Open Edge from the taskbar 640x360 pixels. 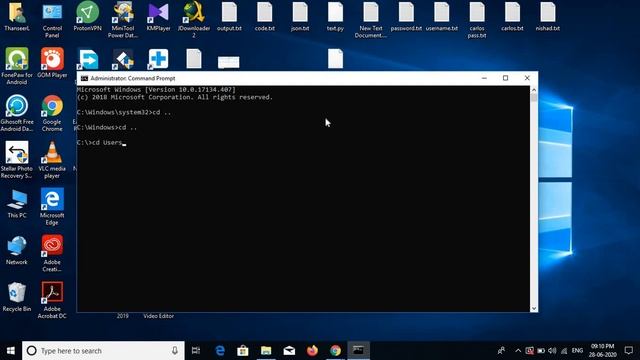220,351
